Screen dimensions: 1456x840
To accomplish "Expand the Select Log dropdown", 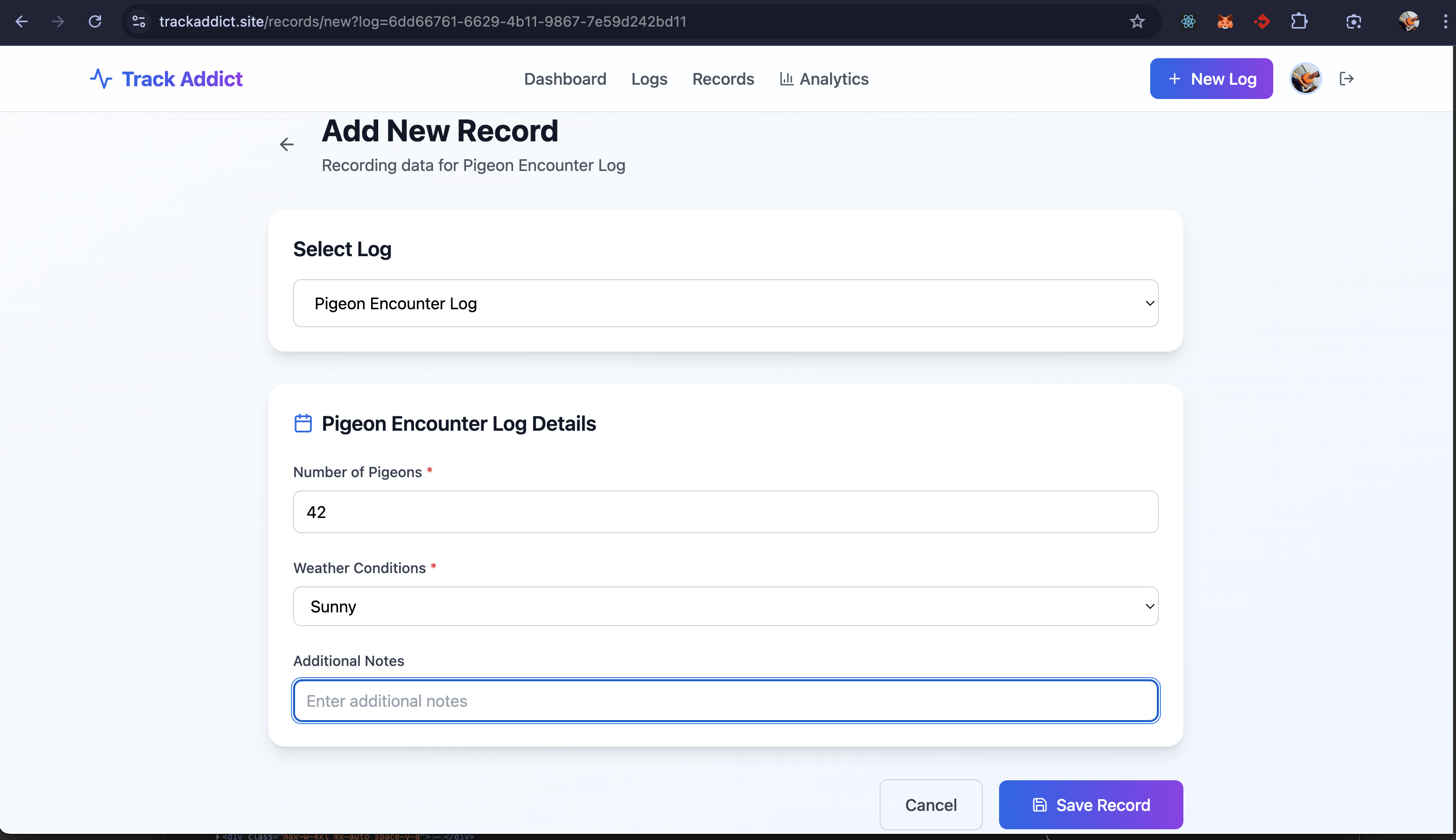I will [x=725, y=304].
